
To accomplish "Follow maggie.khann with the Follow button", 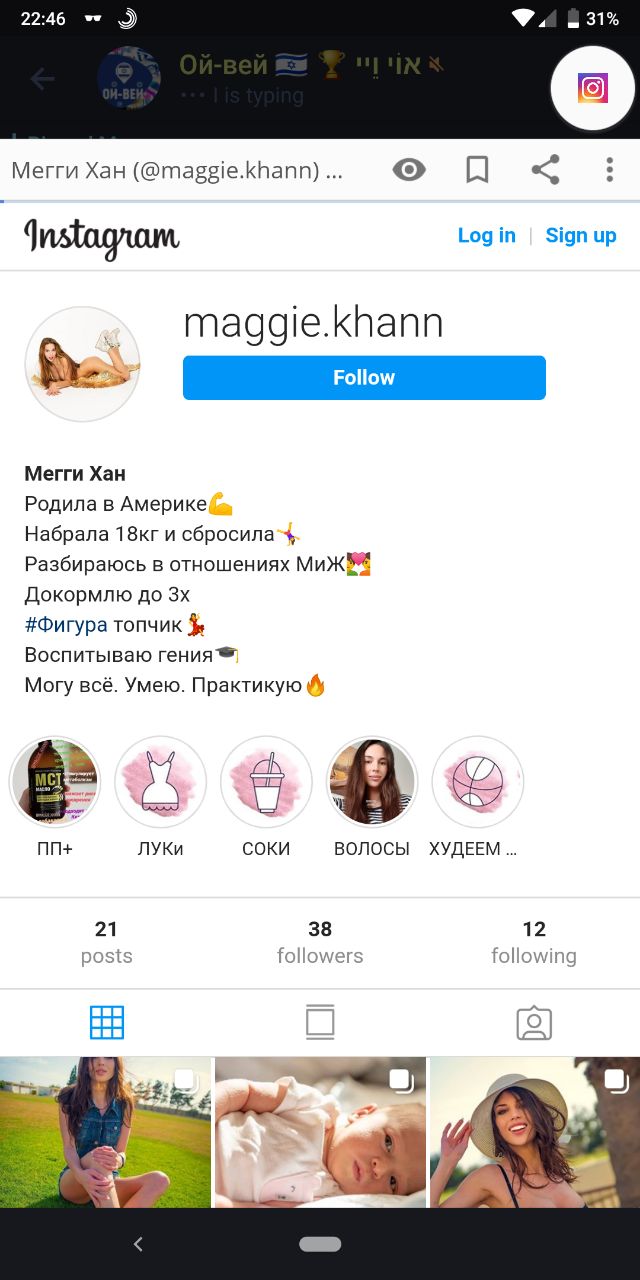I will pos(364,377).
